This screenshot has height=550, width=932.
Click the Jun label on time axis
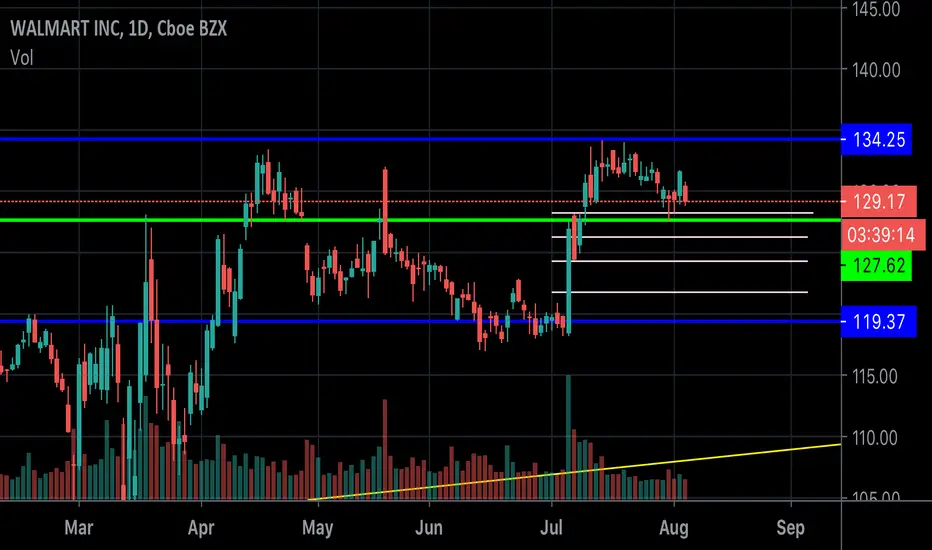429,527
